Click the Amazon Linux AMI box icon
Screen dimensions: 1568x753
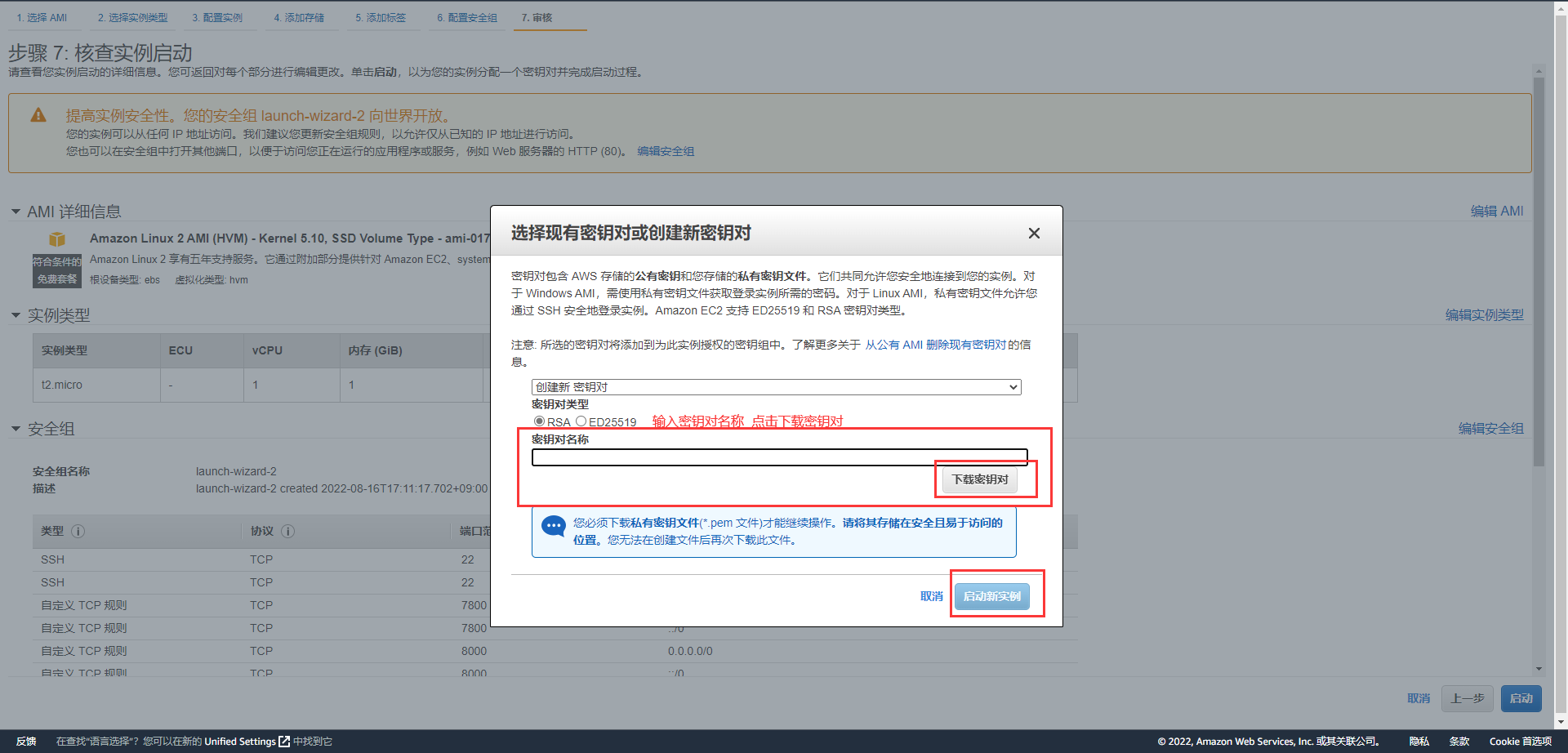[57, 239]
